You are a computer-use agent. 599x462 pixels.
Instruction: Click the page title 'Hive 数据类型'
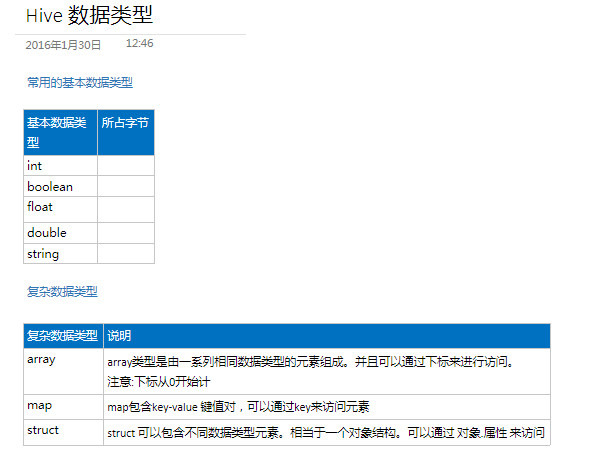89,16
